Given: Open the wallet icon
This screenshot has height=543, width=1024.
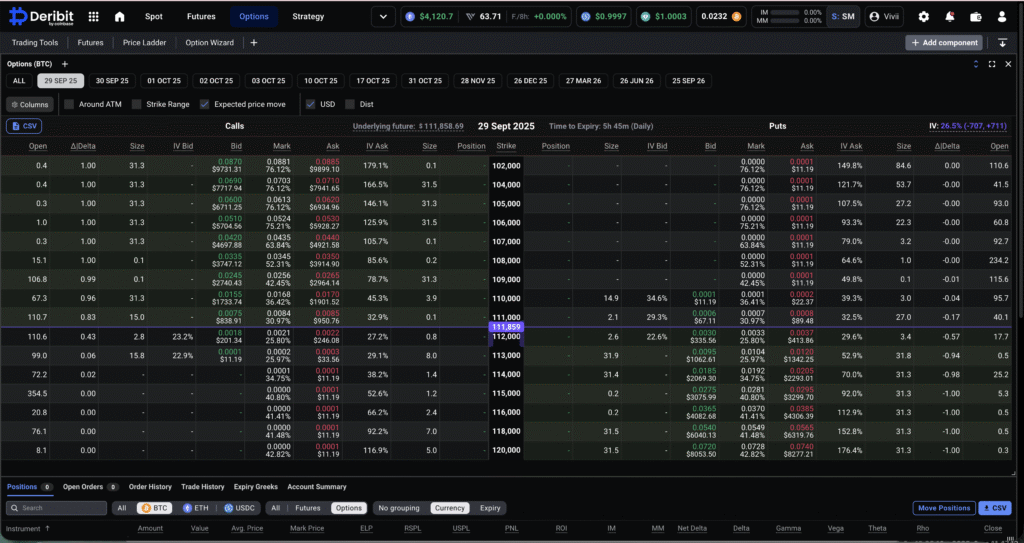Looking at the screenshot, I should (x=975, y=17).
